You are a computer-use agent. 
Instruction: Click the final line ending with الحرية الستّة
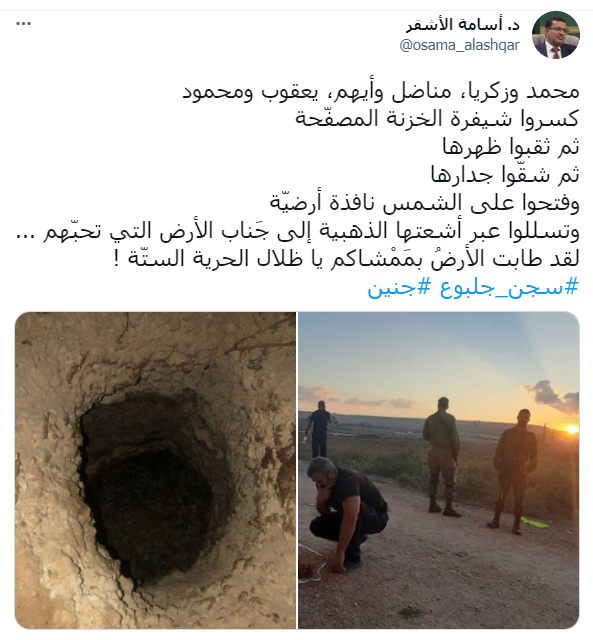point(347,258)
